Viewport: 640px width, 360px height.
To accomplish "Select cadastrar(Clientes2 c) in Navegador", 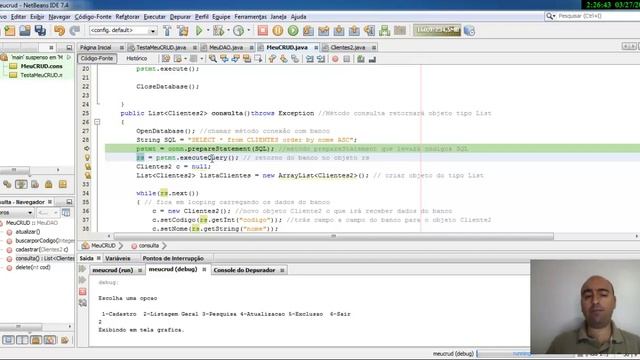I will (42, 250).
